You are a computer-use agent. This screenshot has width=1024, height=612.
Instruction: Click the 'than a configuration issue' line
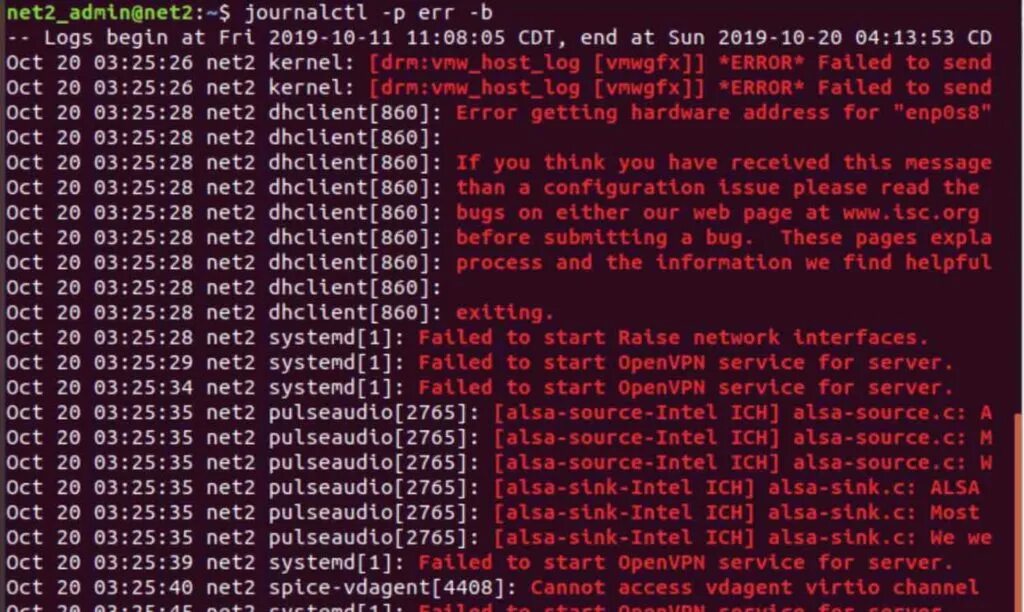click(492, 187)
